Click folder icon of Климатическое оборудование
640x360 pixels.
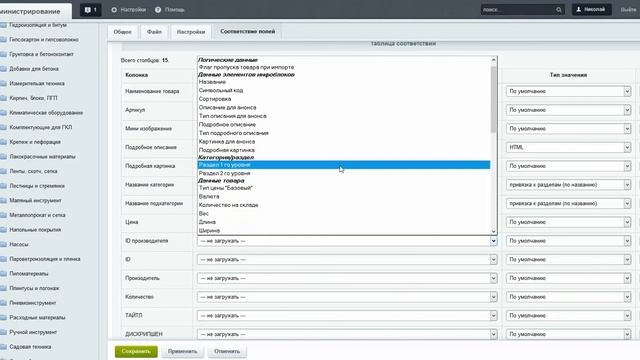3,113
